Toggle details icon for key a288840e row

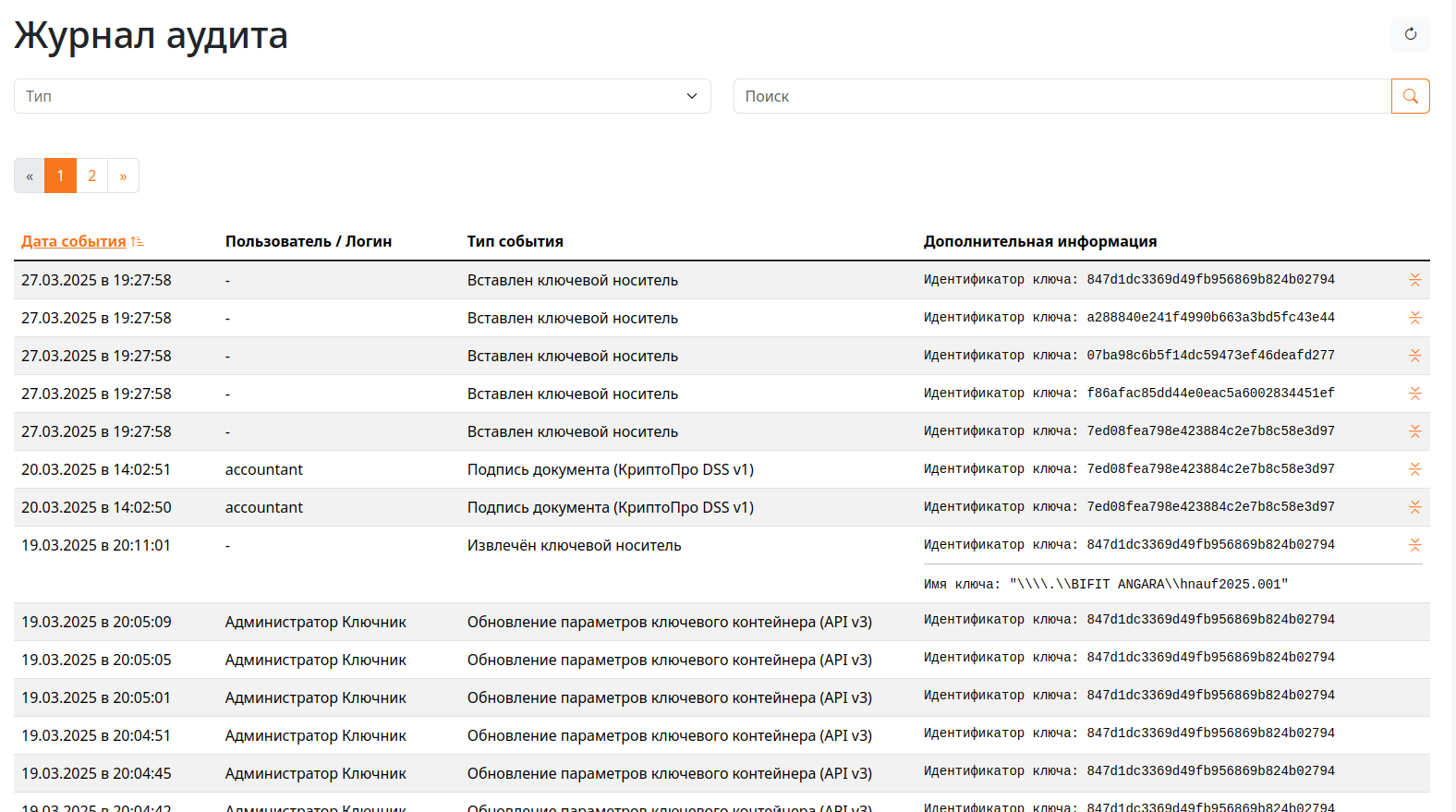pos(1414,318)
